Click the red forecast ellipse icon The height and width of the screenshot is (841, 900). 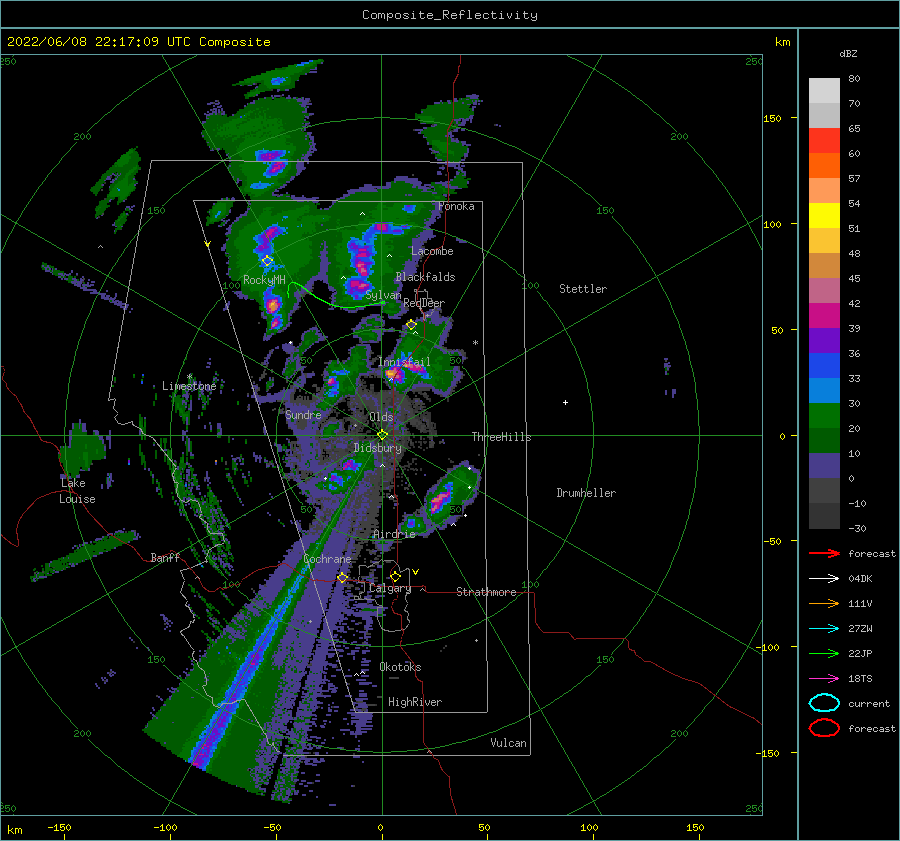(824, 728)
